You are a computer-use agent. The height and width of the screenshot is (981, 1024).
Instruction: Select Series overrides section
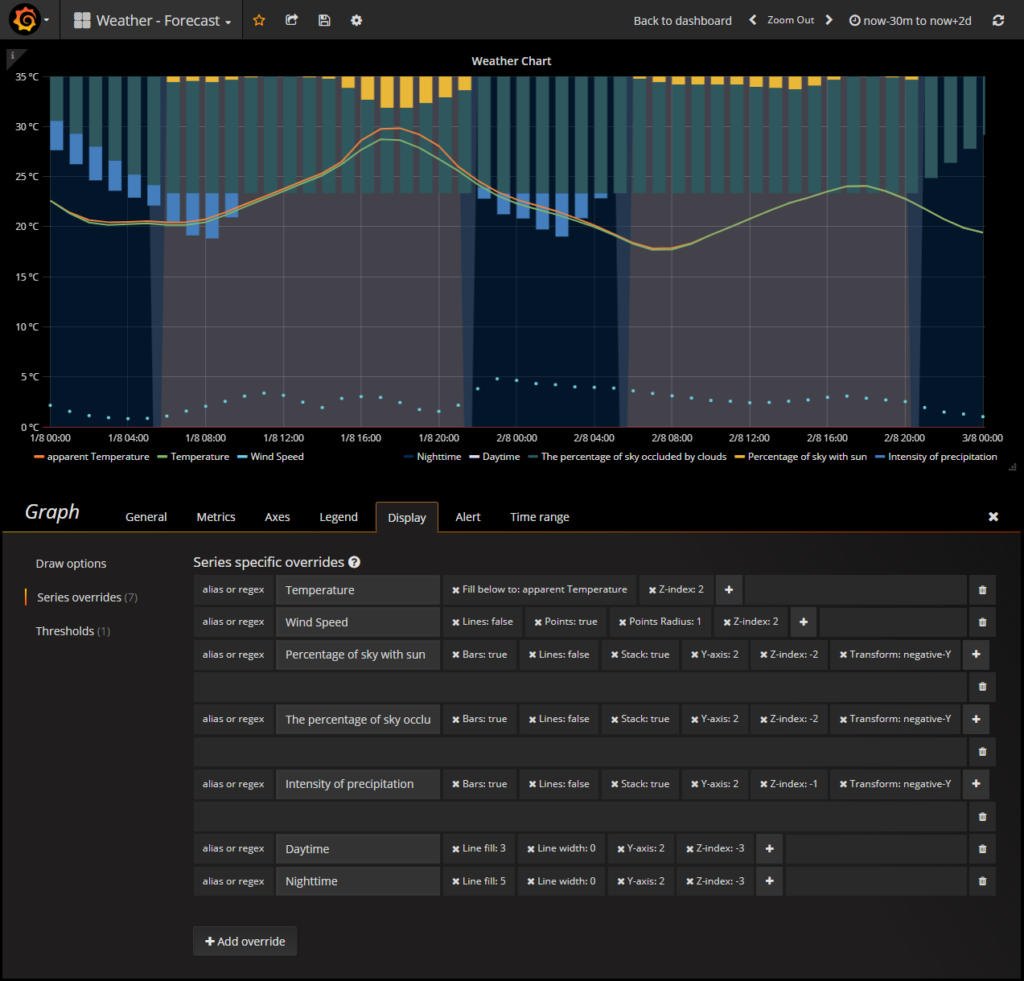pyautogui.click(x=87, y=597)
